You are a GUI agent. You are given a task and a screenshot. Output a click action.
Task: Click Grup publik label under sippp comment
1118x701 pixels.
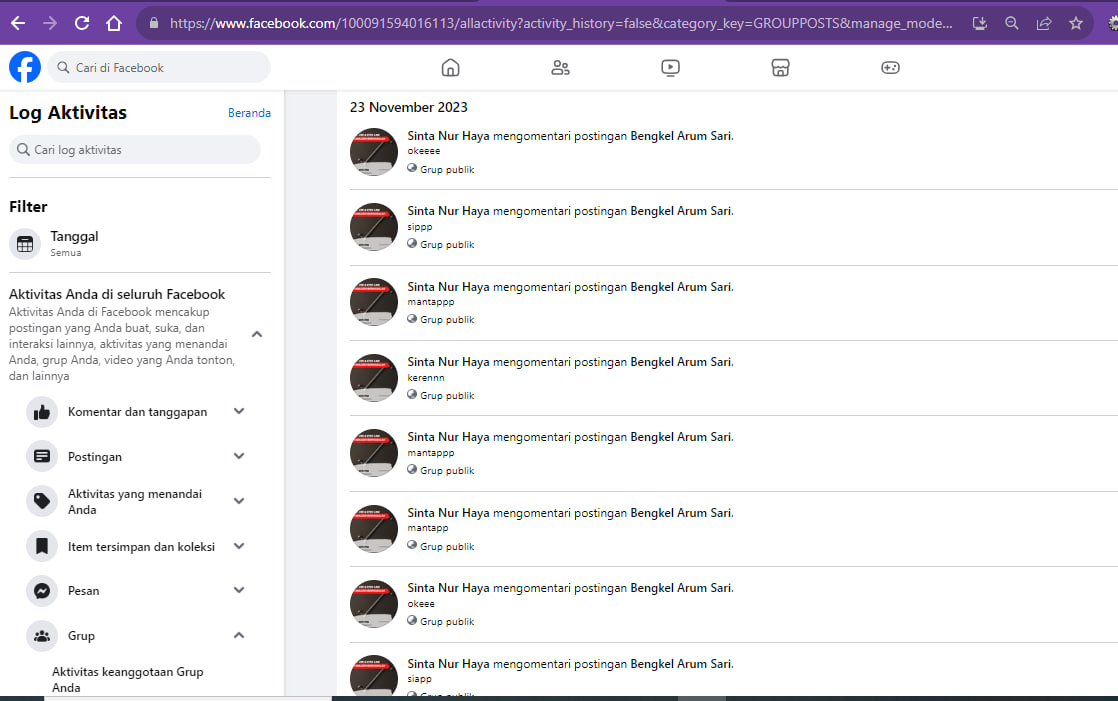click(447, 245)
